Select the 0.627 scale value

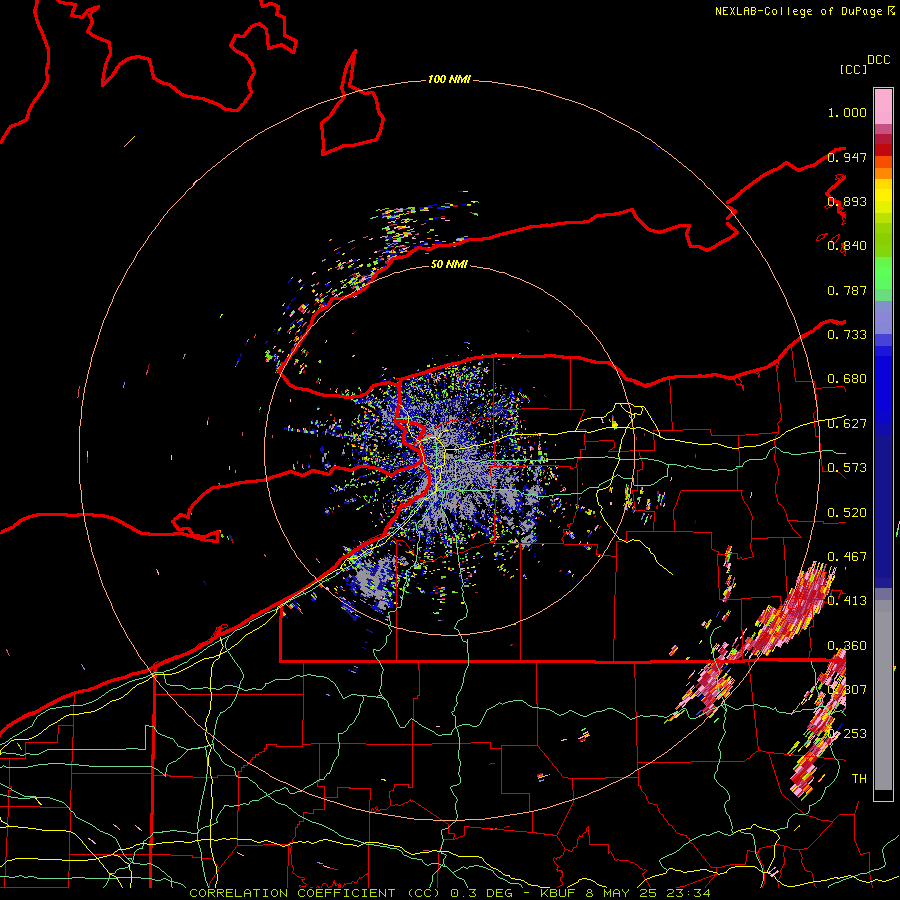pos(847,424)
